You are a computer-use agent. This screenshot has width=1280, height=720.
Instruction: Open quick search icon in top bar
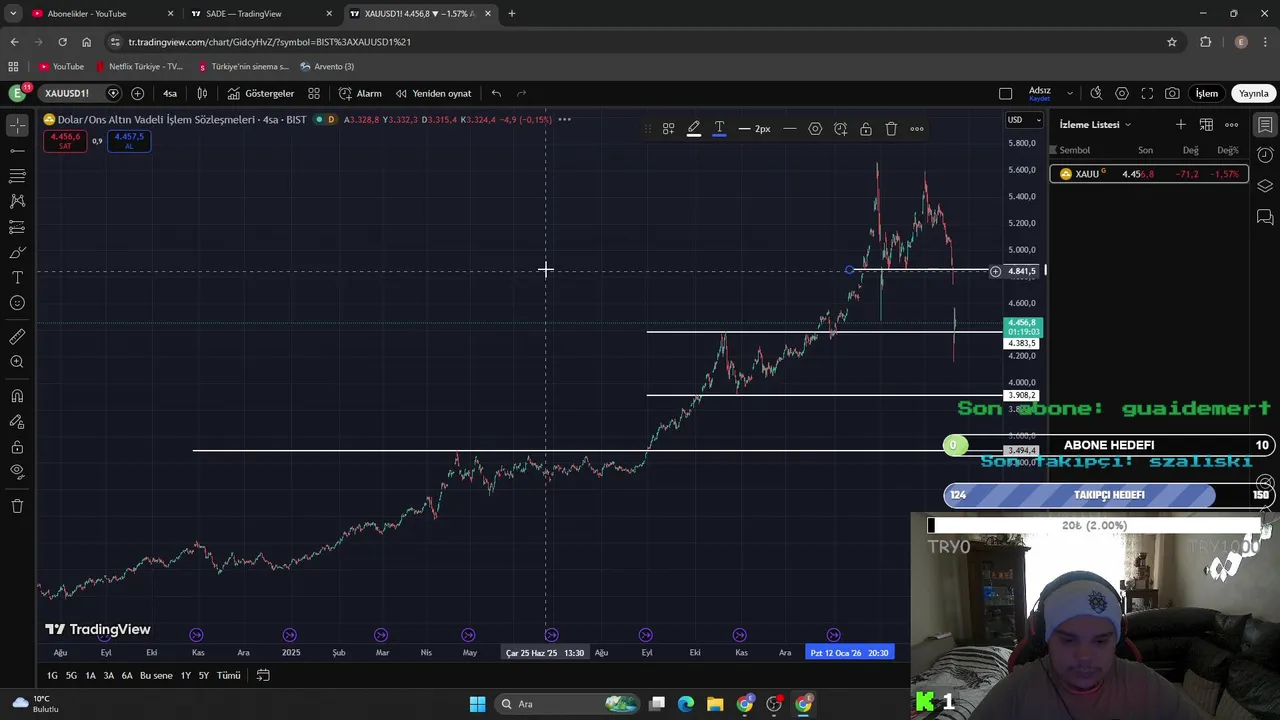click(1096, 93)
